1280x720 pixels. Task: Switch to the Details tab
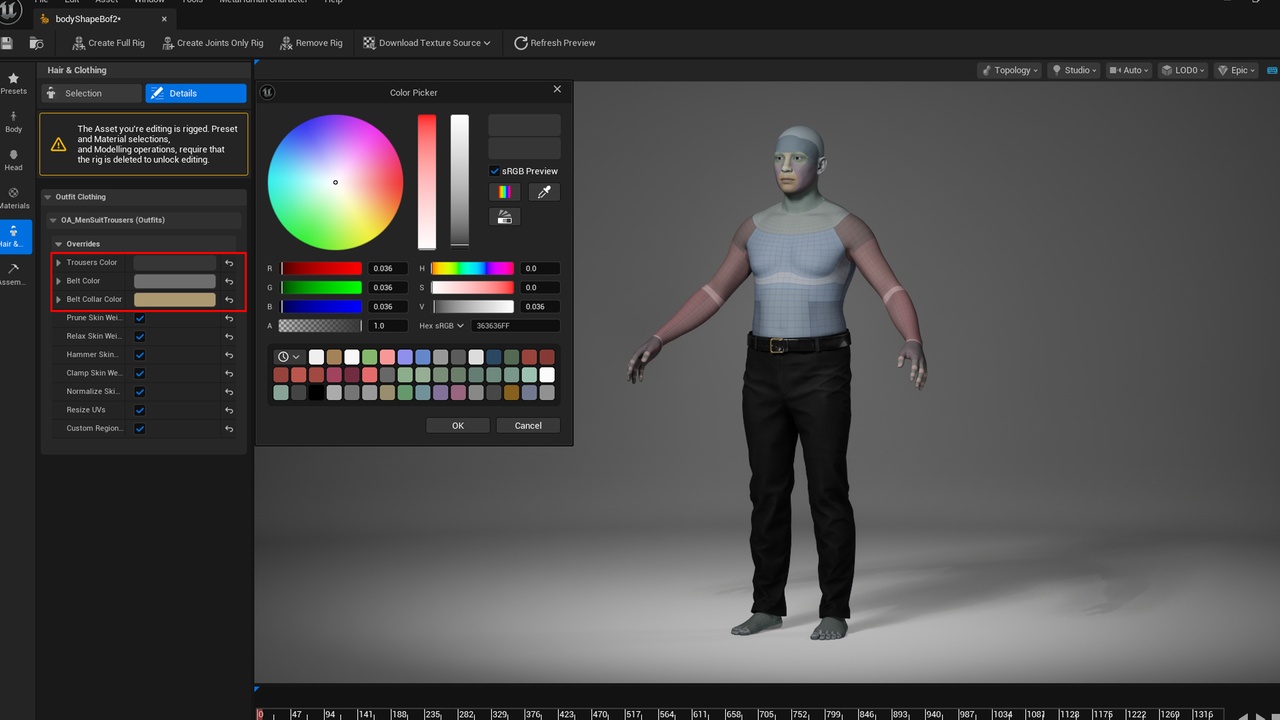(196, 93)
